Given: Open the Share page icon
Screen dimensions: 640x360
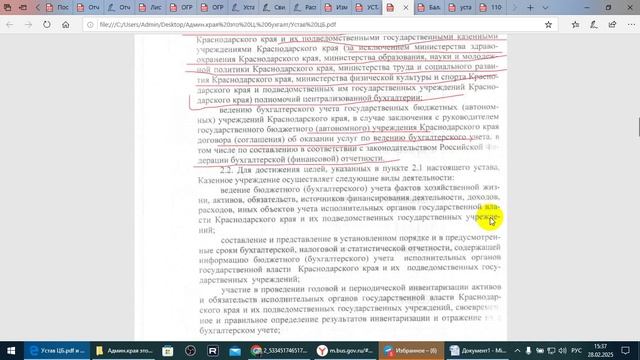Looking at the screenshot, I should click(612, 24).
